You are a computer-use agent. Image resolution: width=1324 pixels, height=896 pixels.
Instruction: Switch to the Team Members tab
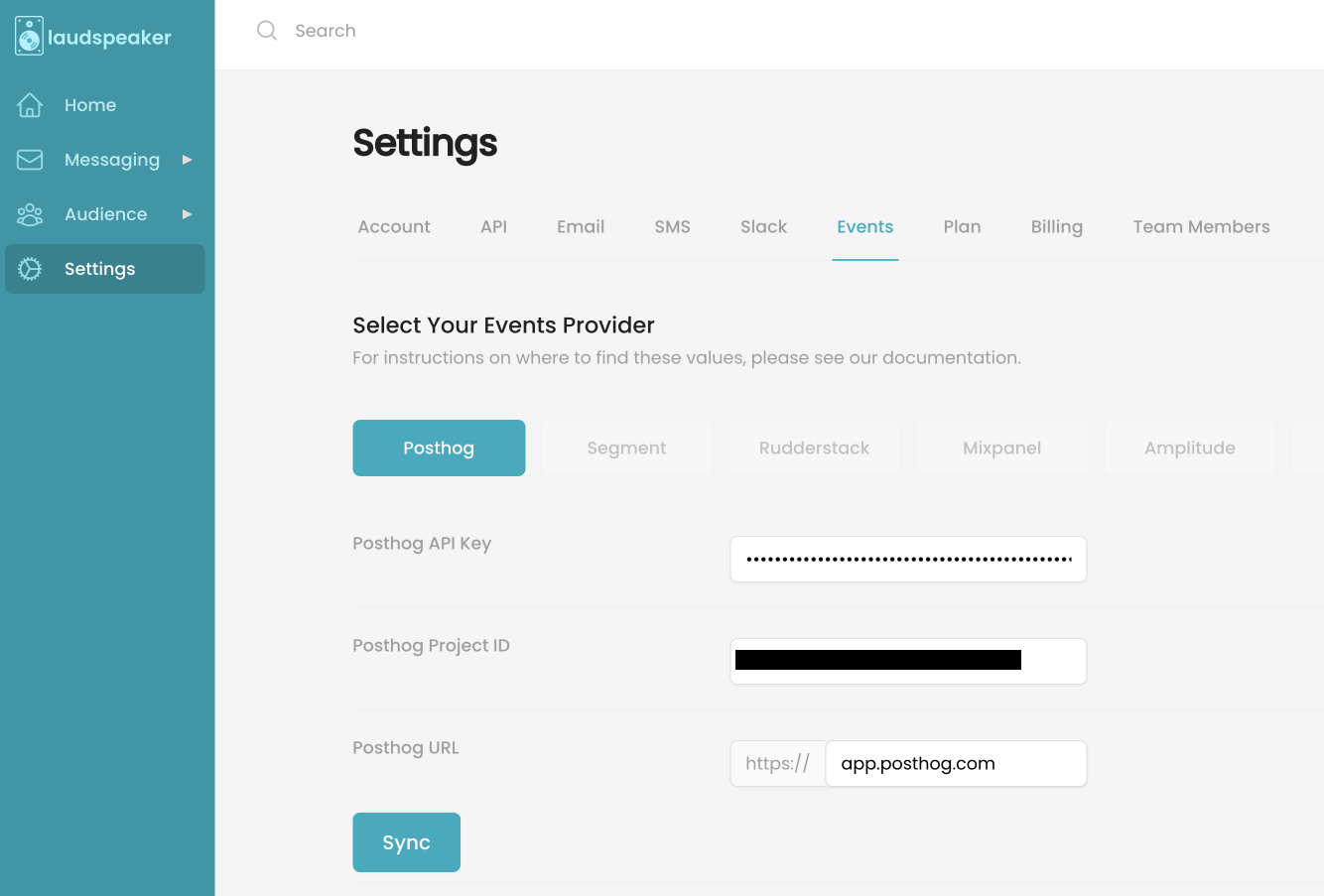1201,227
